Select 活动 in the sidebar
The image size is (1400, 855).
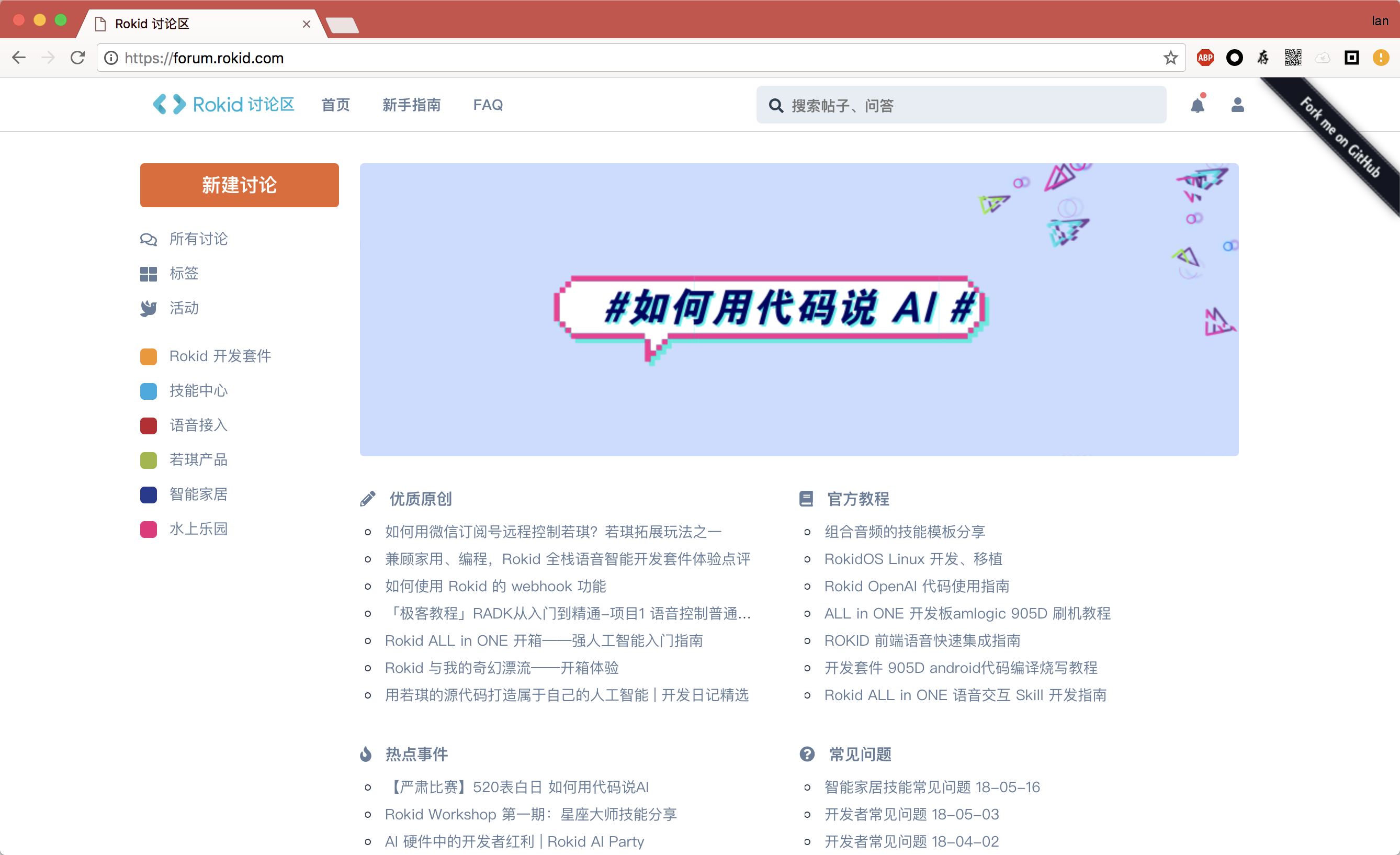tap(184, 308)
